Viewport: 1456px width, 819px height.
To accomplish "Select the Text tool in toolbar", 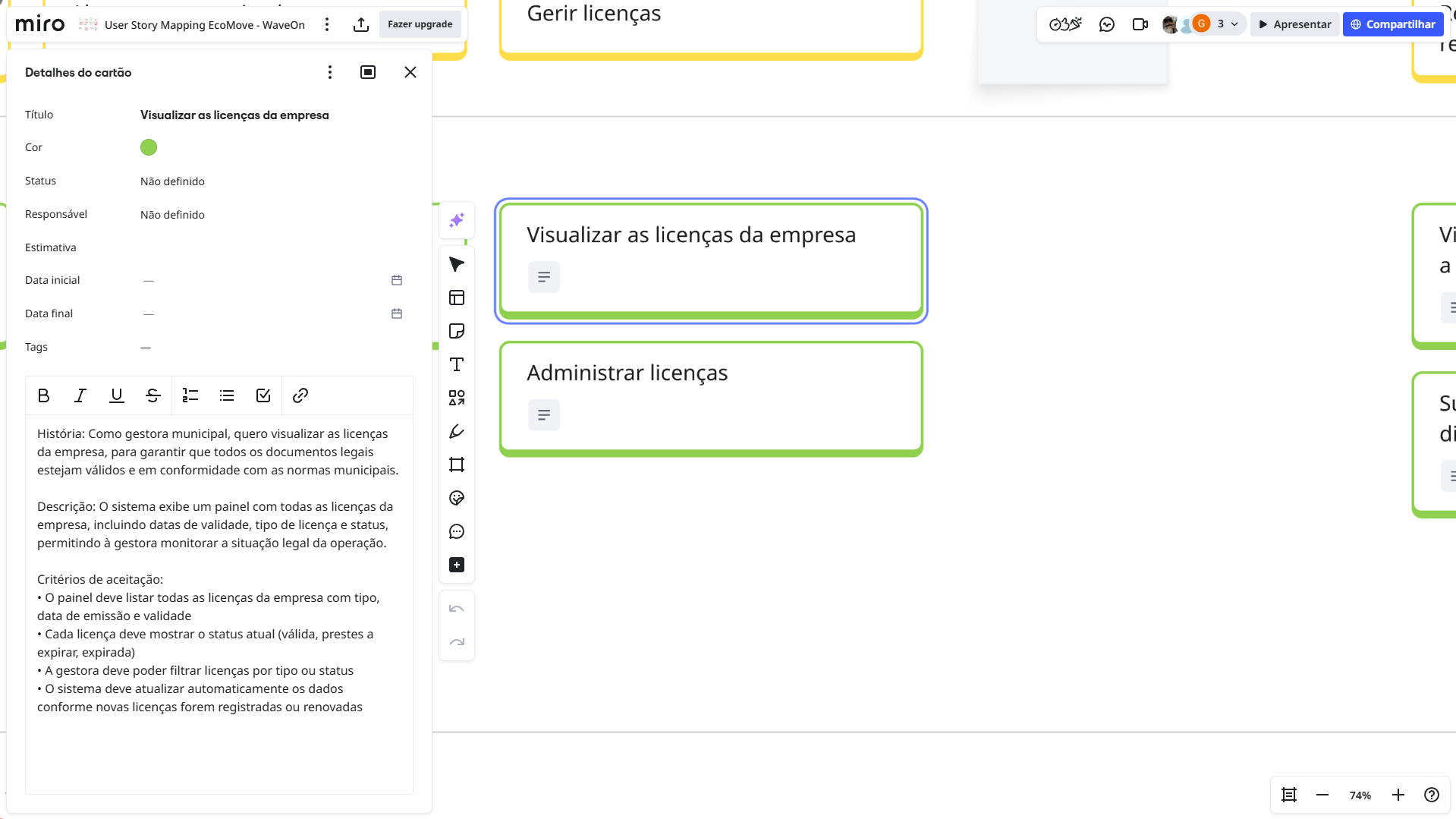I will (x=456, y=364).
